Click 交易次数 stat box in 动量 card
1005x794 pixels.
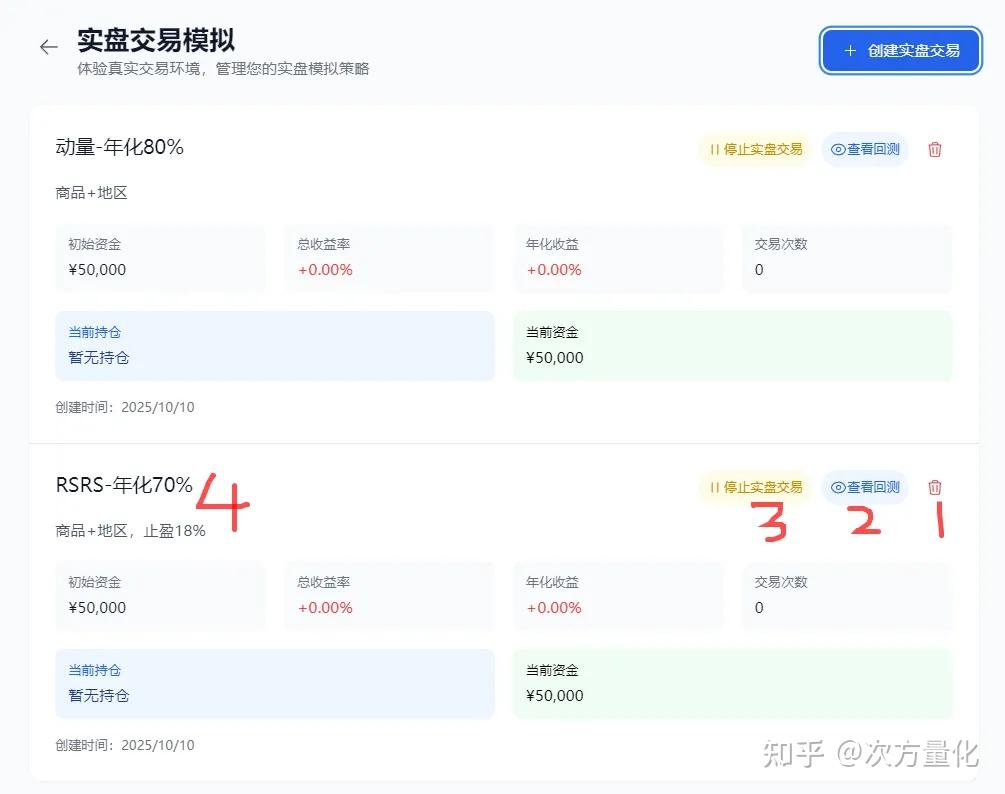[847, 258]
